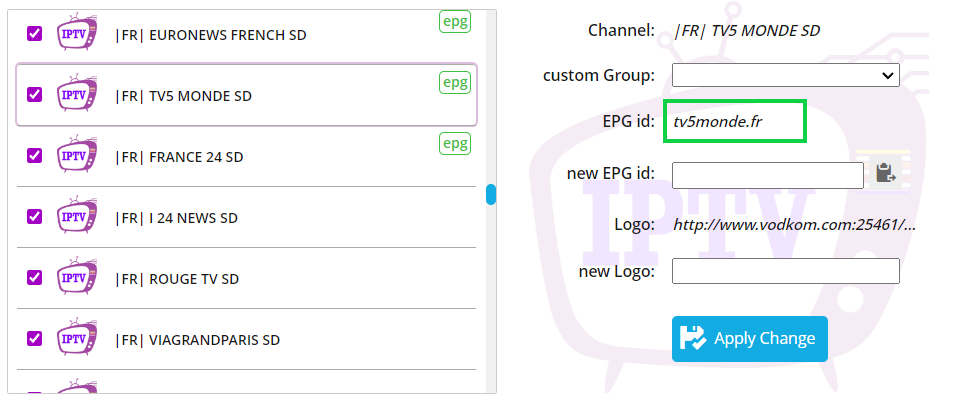This screenshot has width=963, height=401.
Task: Click the tv5monde.fr EPG id value
Action: click(717, 122)
